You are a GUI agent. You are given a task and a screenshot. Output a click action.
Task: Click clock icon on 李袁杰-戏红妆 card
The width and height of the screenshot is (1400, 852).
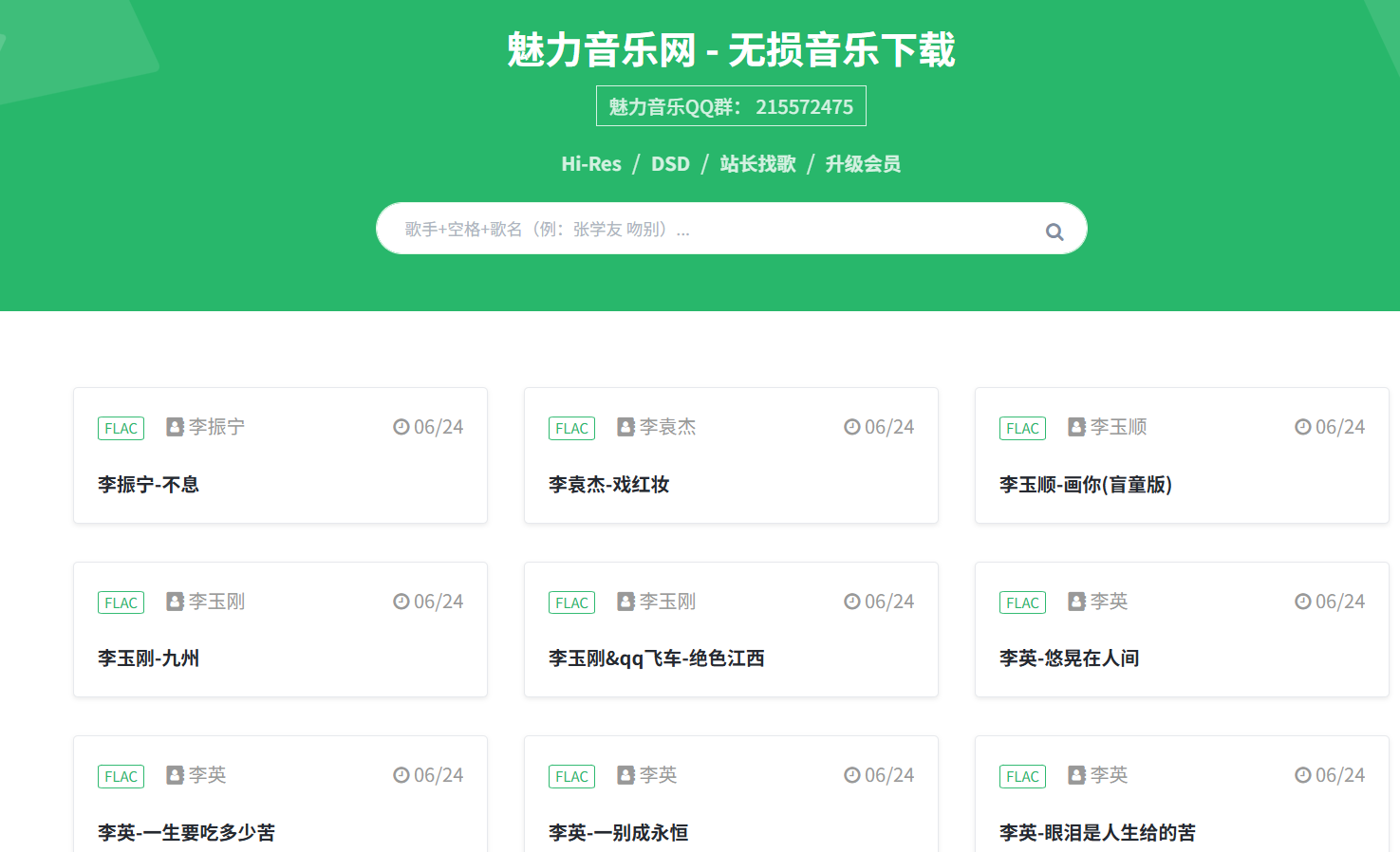coord(852,427)
